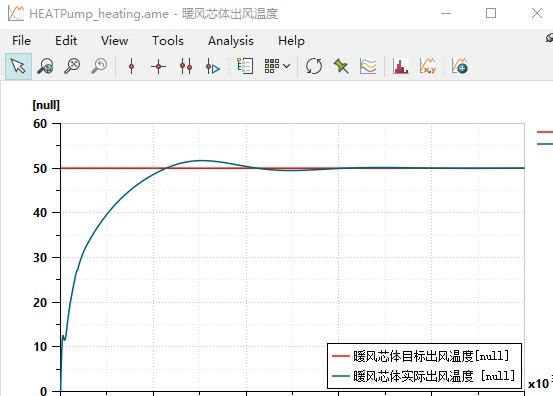Image resolution: width=553 pixels, height=396 pixels.
Task: Open the Analysis menu
Action: click(231, 41)
